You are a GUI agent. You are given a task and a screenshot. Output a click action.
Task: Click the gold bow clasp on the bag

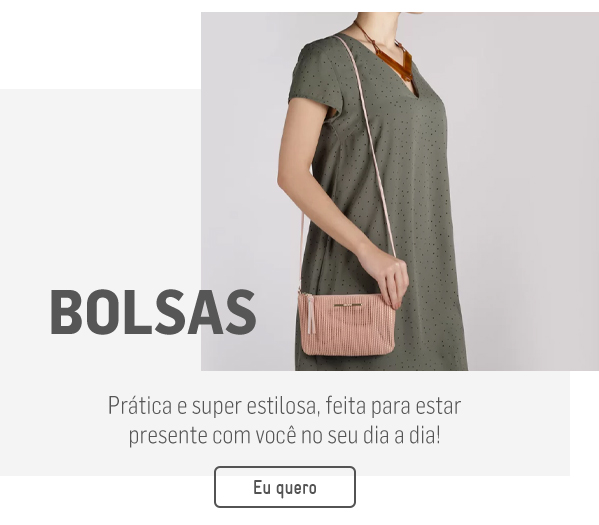point(348,305)
